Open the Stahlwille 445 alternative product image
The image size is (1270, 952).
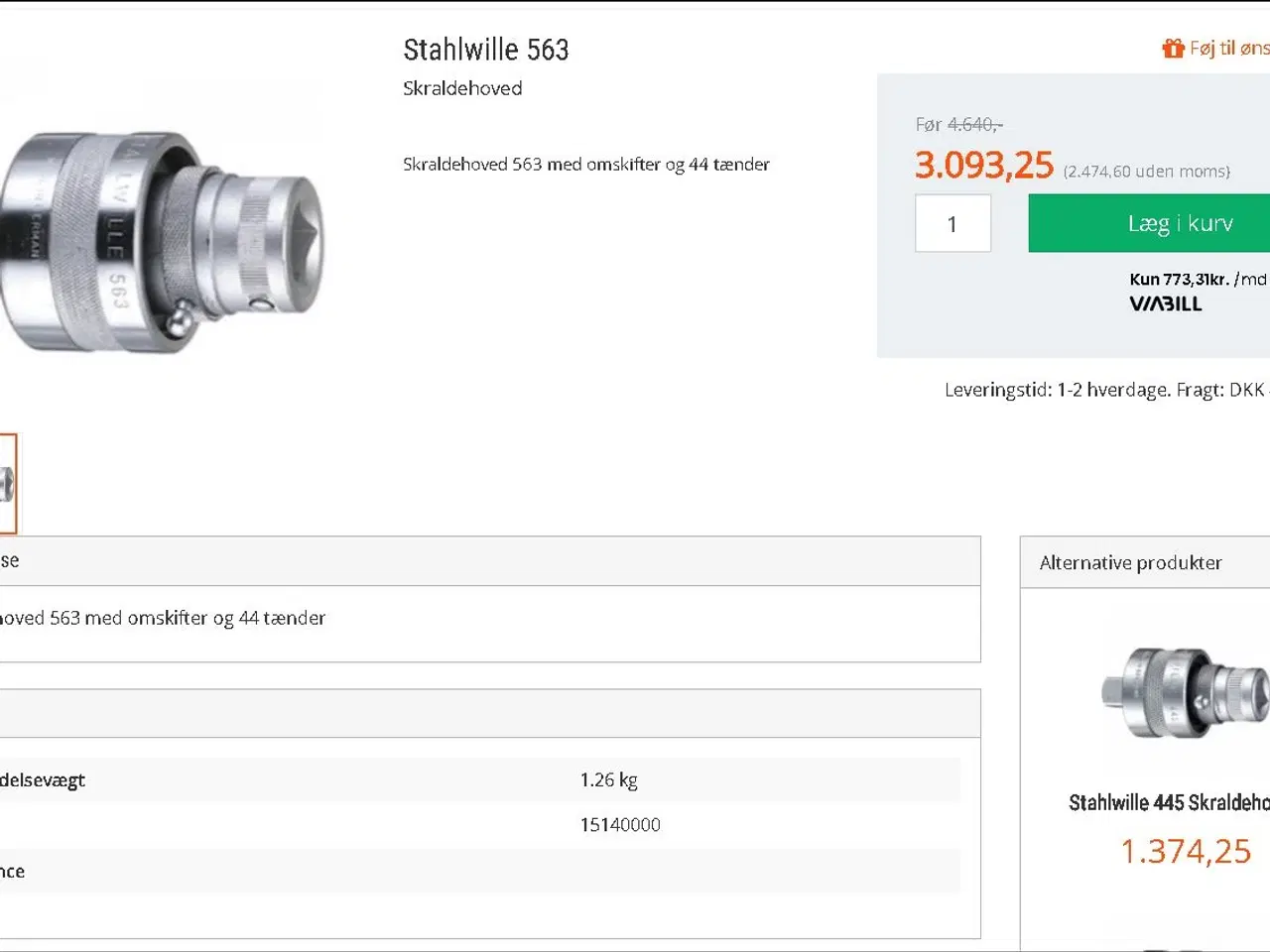(1185, 692)
